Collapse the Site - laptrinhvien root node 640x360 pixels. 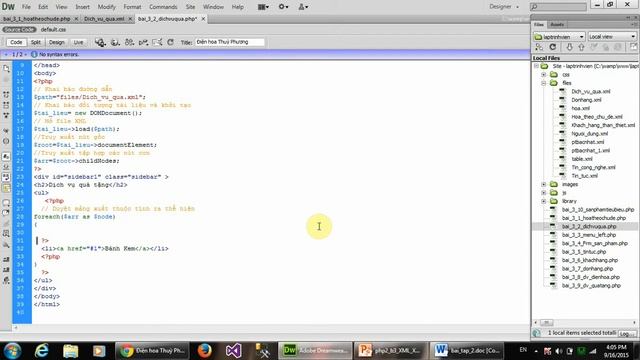536,66
